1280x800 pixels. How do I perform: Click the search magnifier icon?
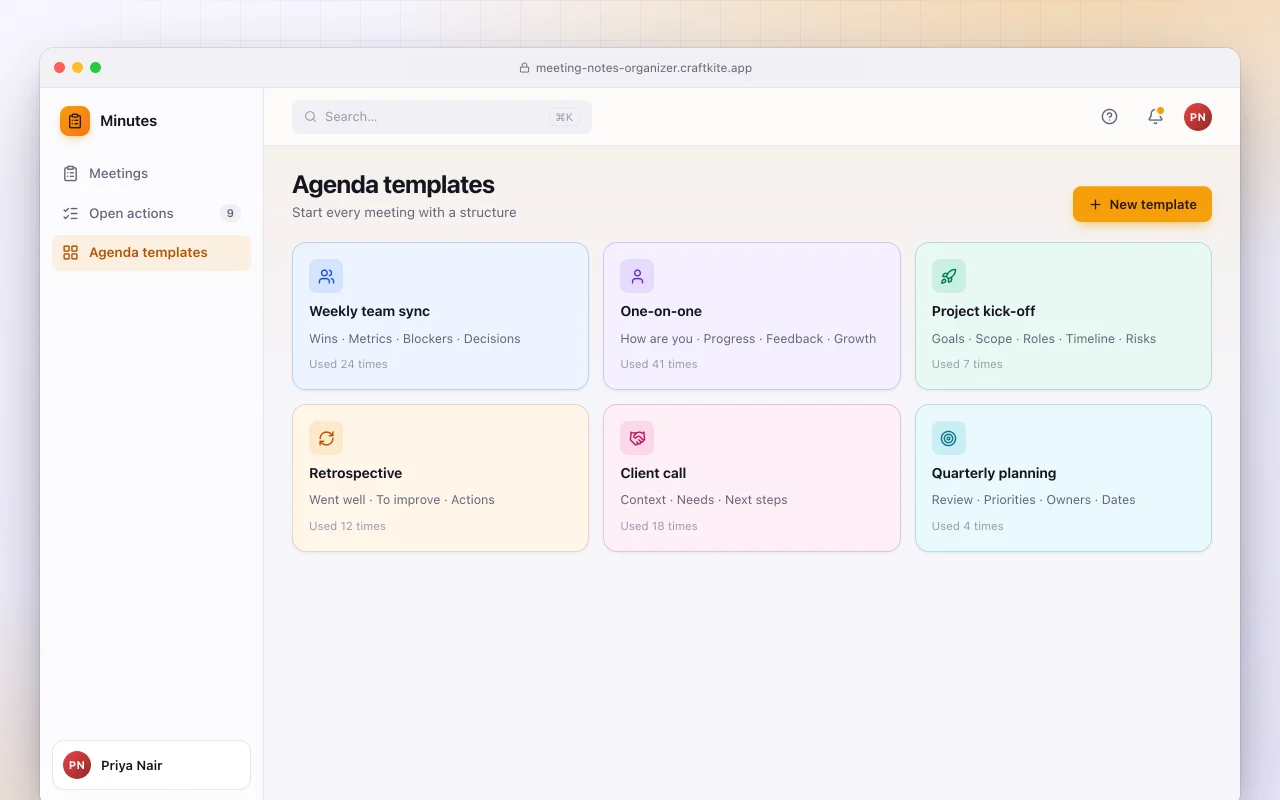click(311, 117)
